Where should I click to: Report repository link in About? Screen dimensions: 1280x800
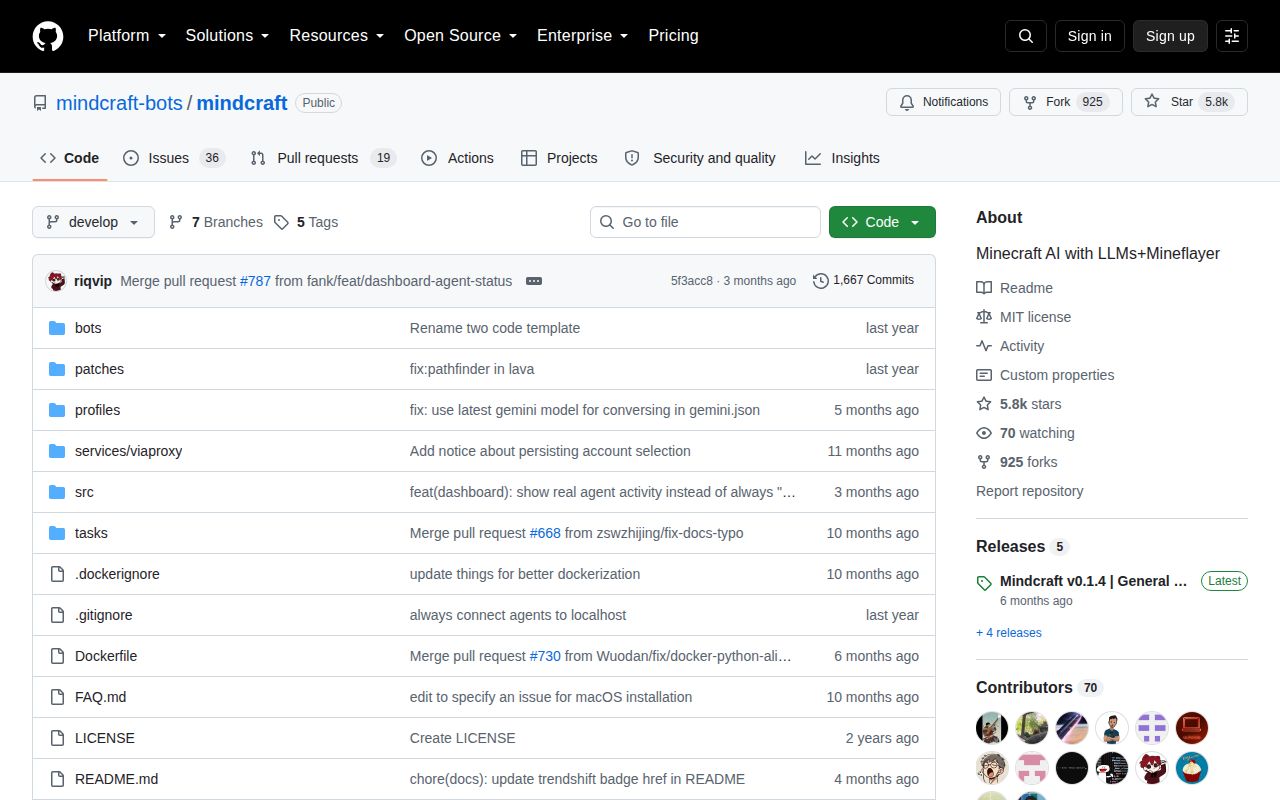point(1029,491)
